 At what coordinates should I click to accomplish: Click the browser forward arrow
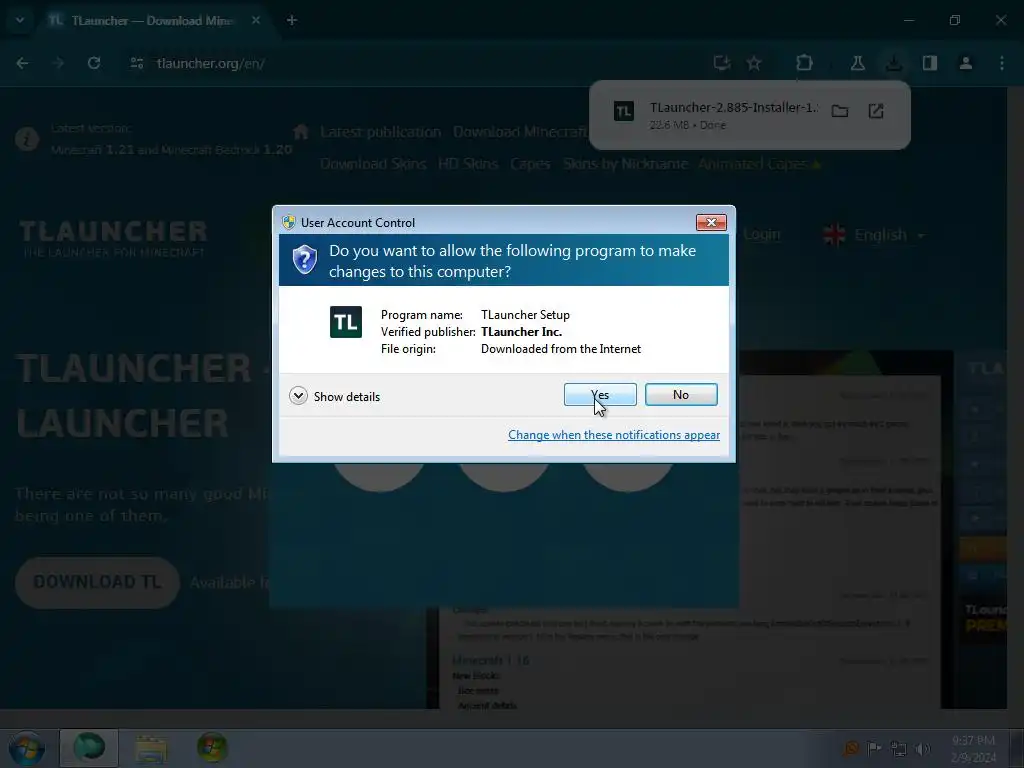tap(58, 63)
